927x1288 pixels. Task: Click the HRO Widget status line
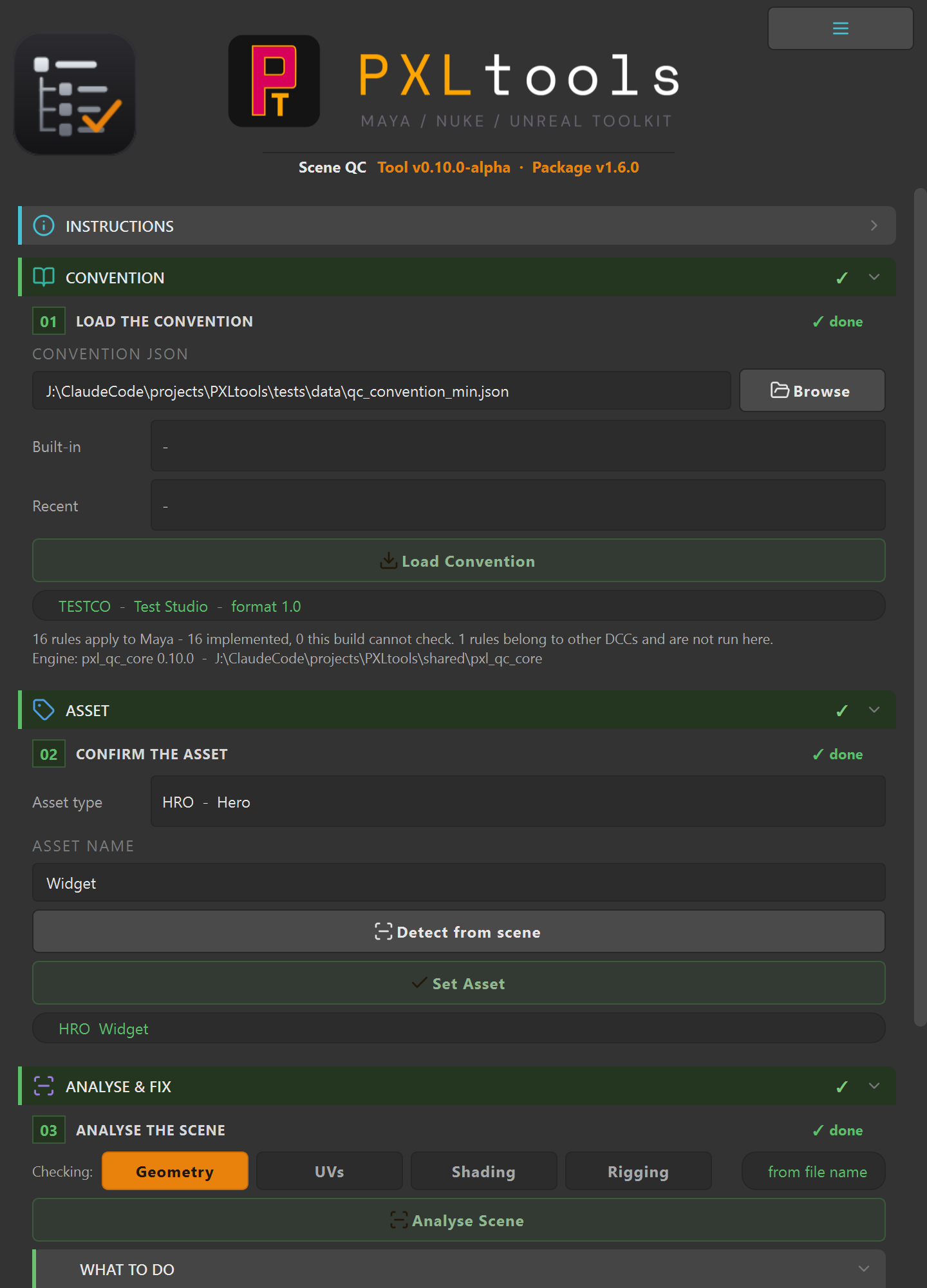459,1028
